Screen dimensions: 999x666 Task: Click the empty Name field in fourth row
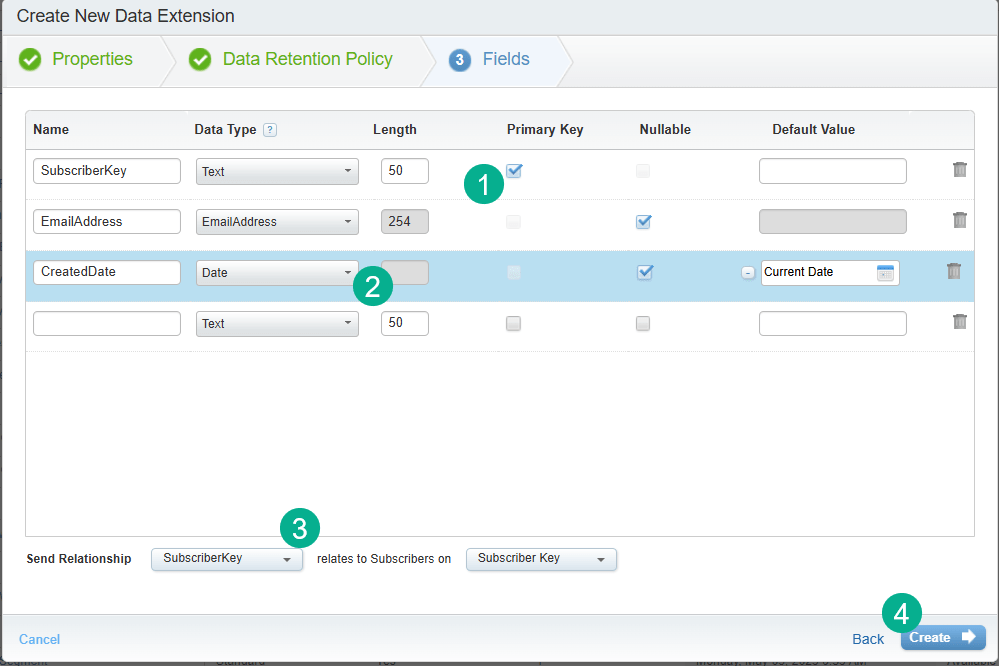[107, 323]
